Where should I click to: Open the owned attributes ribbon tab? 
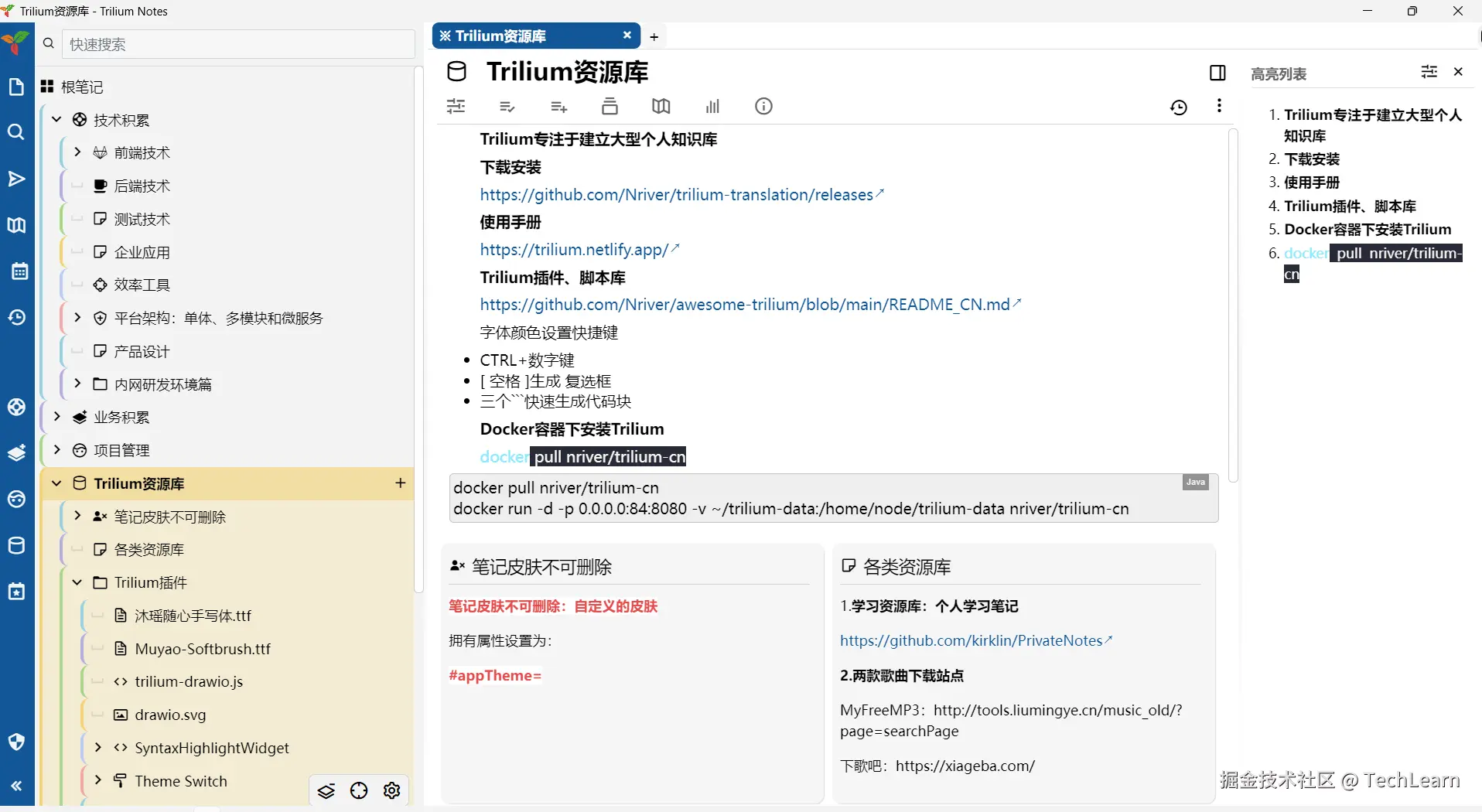click(x=558, y=107)
